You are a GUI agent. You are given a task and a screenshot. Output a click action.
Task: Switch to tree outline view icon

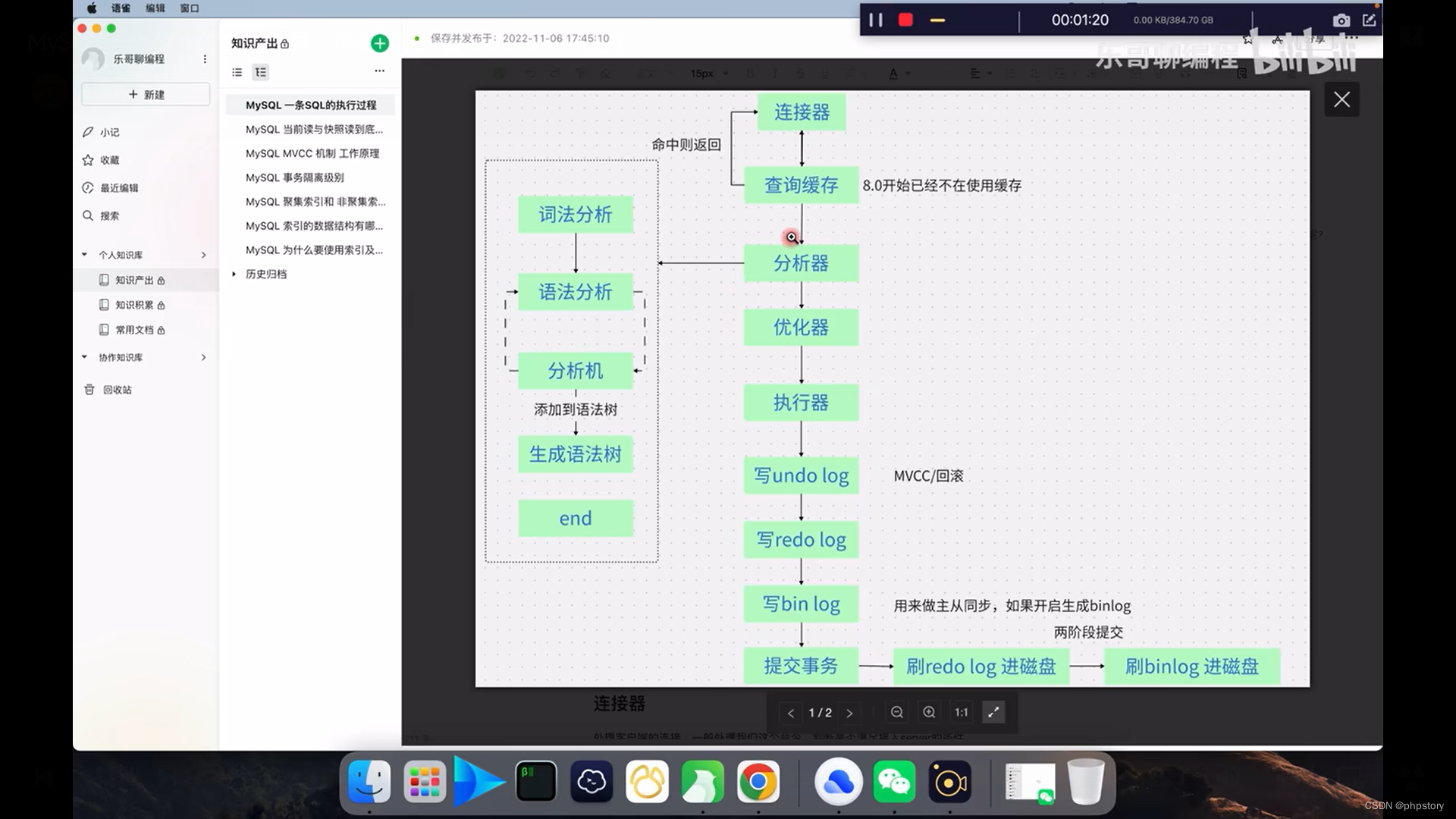click(x=261, y=72)
